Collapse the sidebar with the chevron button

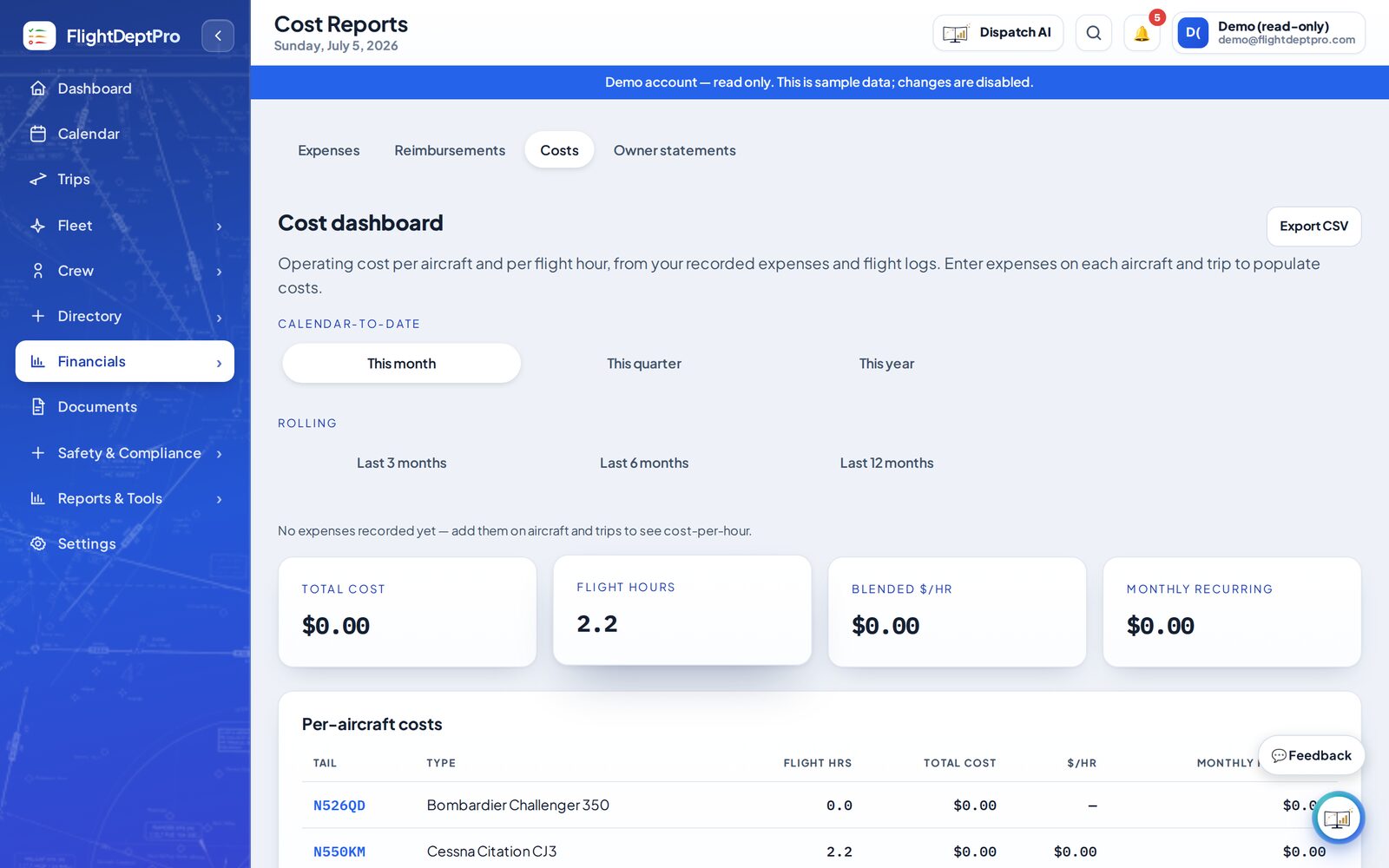coord(218,36)
